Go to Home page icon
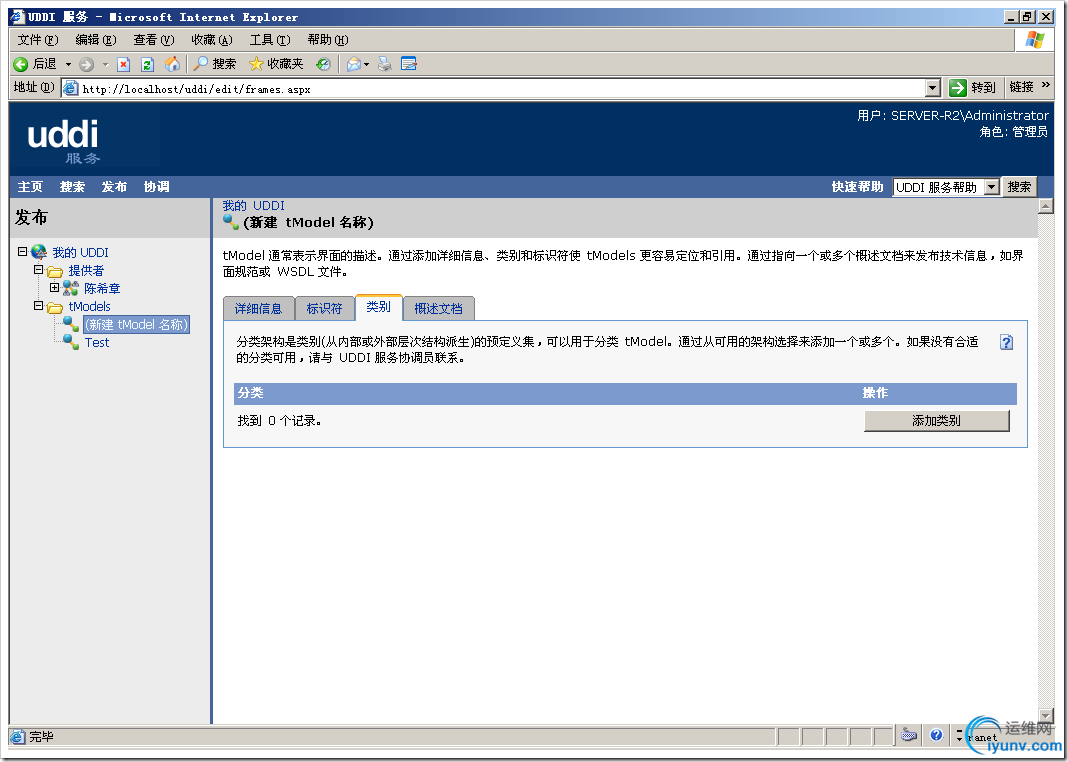 pos(173,64)
